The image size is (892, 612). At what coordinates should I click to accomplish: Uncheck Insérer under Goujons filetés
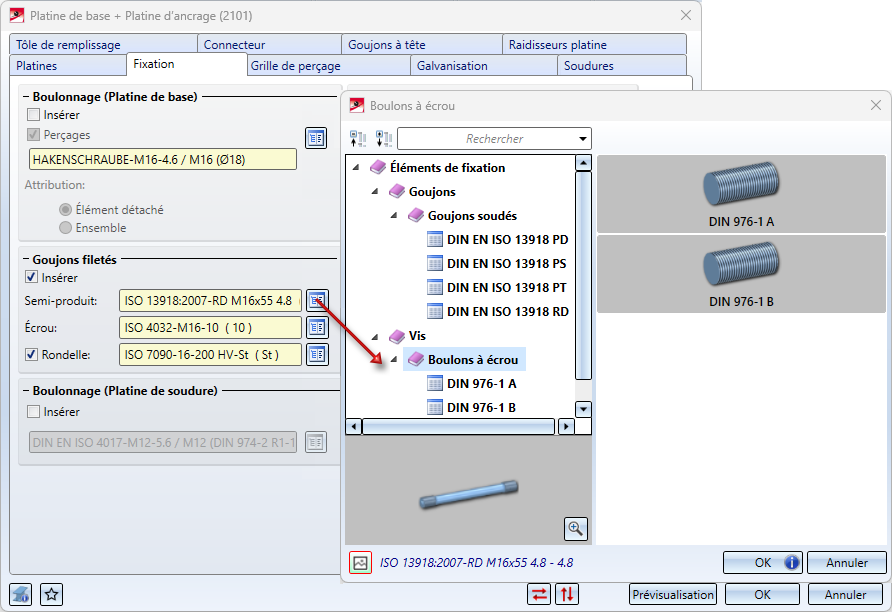[x=32, y=278]
